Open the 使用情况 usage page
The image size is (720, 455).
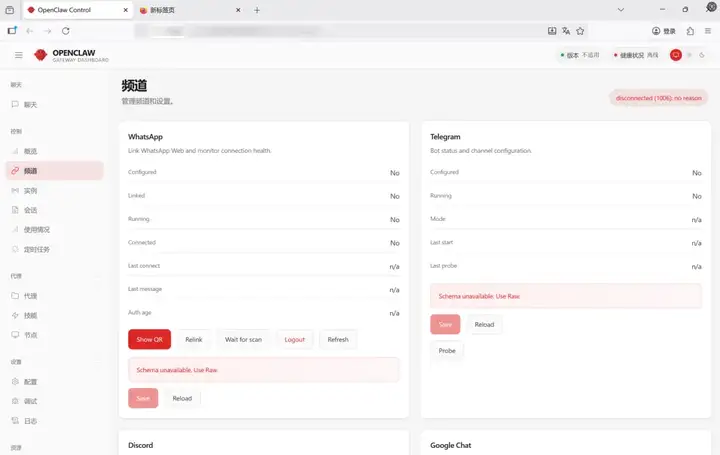pyautogui.click(x=54, y=230)
